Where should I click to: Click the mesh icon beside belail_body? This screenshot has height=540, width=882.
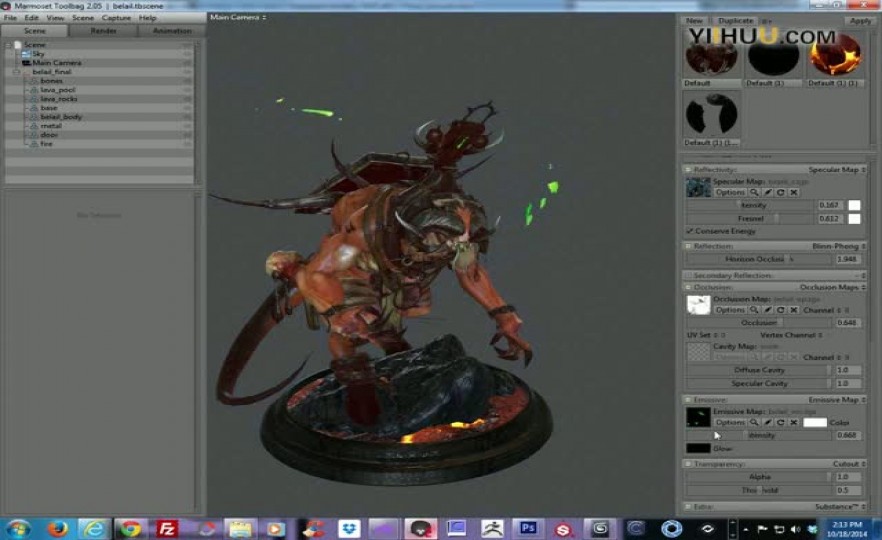point(34,117)
